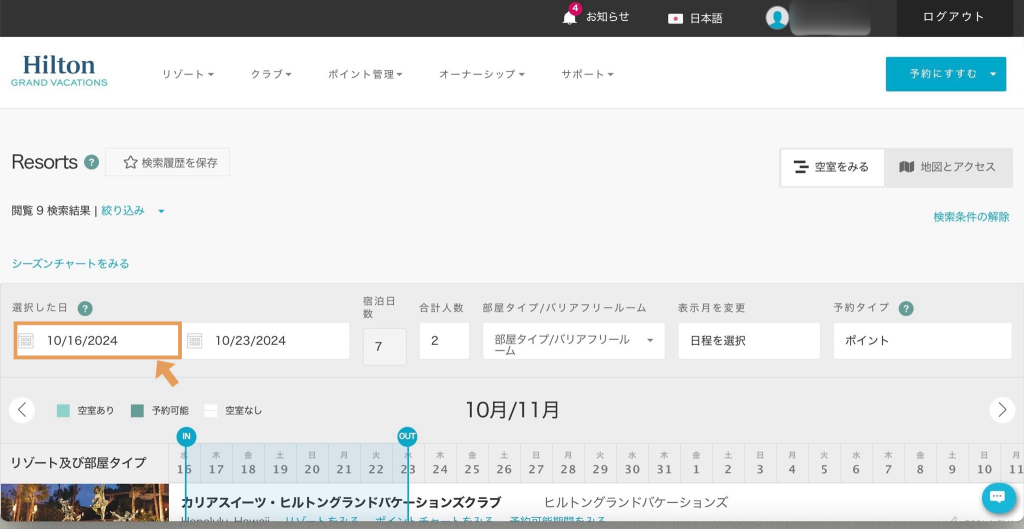This screenshot has height=529, width=1024.
Task: Click help icon beside 選択した日 label
Action: 85,308
